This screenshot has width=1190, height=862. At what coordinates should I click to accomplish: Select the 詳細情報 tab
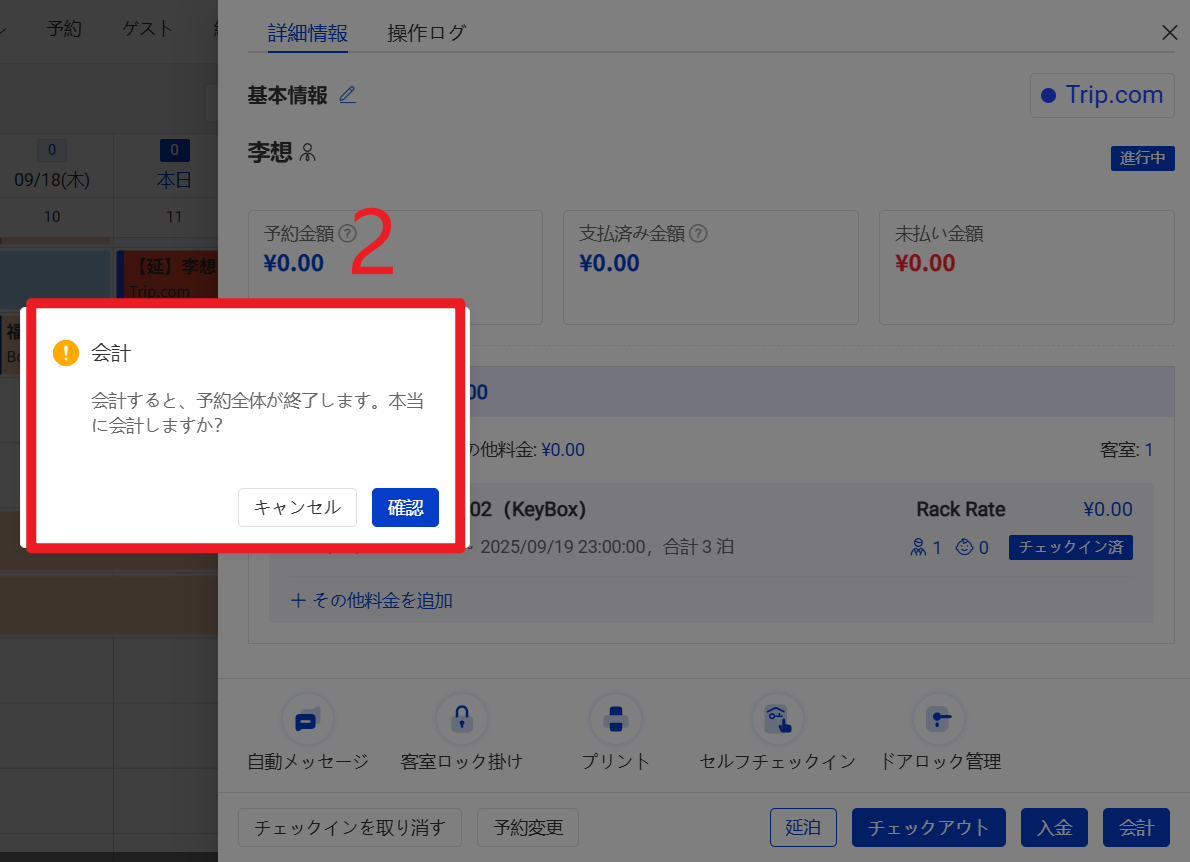(308, 33)
